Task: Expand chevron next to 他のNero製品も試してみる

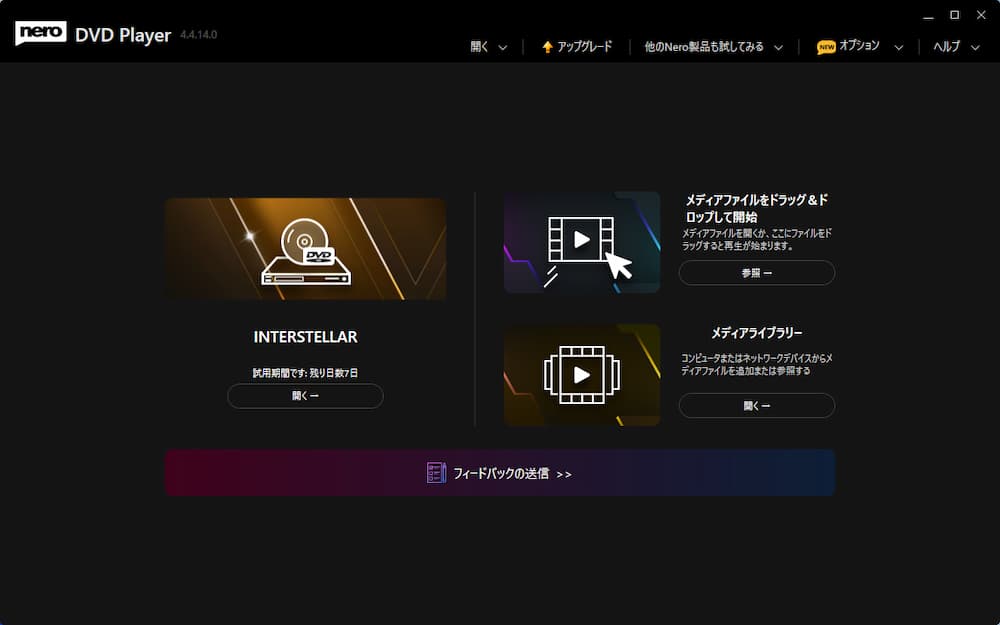Action: (x=778, y=47)
